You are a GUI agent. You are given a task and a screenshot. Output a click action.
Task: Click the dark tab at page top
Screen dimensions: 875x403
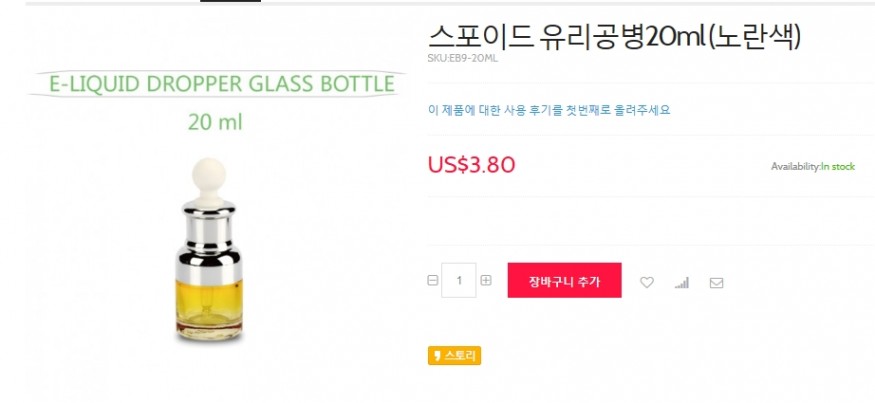pos(230,1)
